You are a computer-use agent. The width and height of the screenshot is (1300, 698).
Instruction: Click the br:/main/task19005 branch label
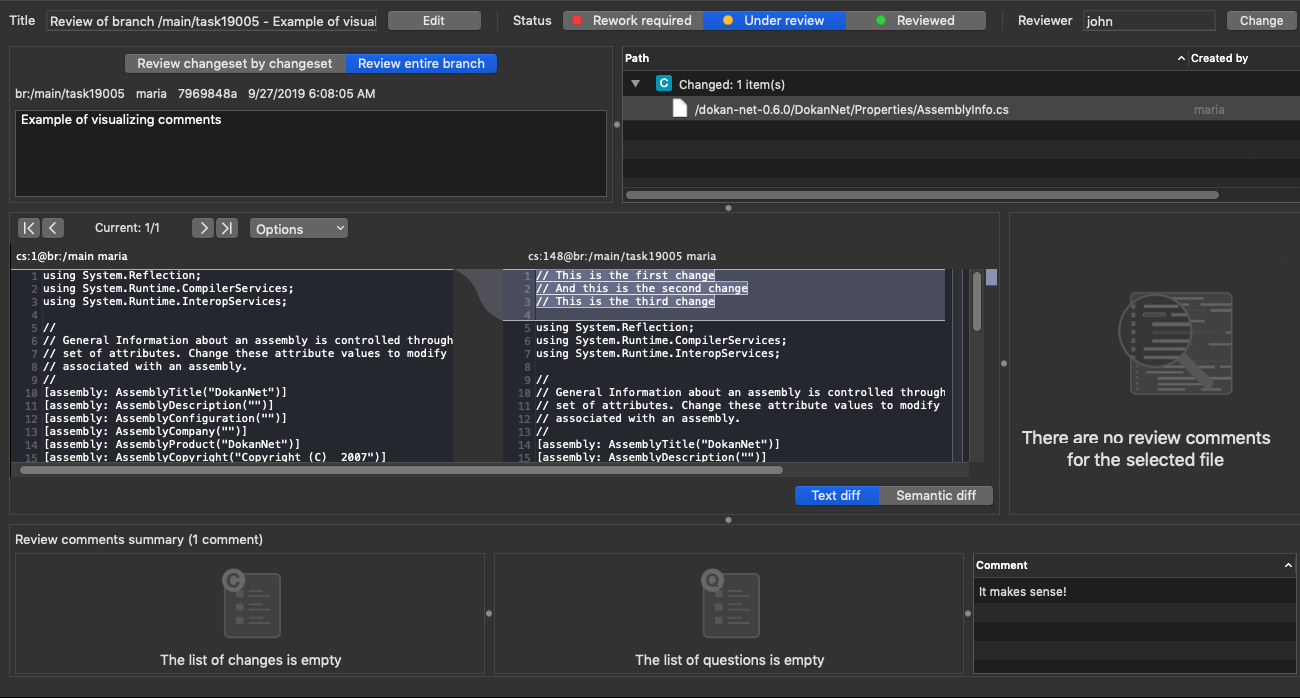pyautogui.click(x=70, y=93)
